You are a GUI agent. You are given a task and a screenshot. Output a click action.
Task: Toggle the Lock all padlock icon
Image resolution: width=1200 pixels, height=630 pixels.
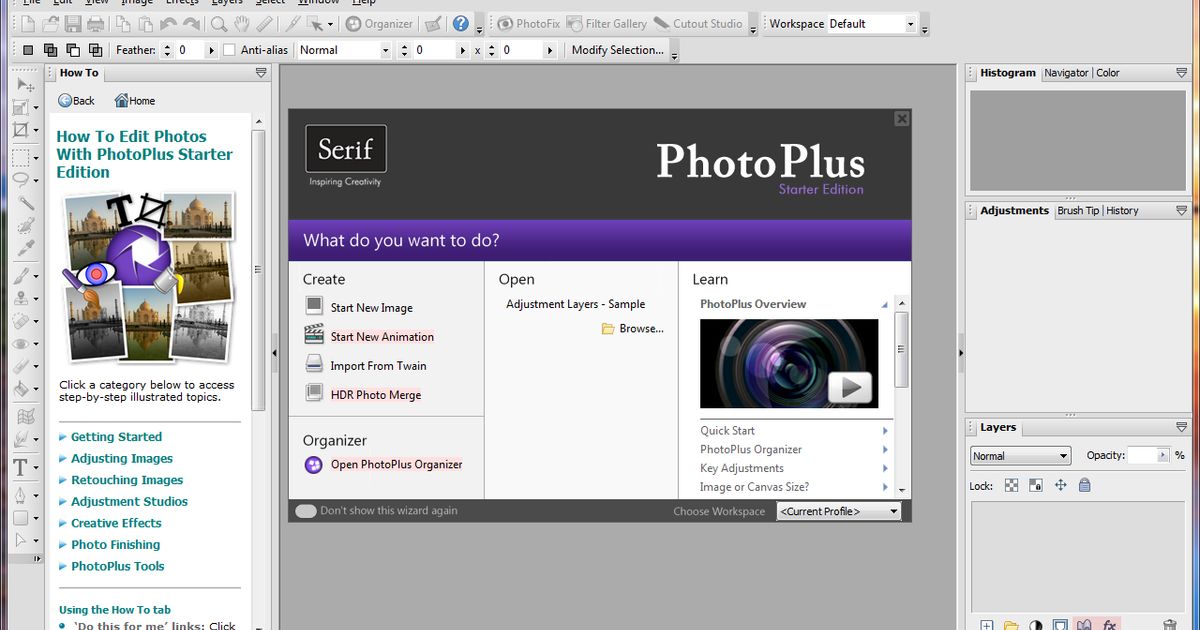coord(1085,485)
